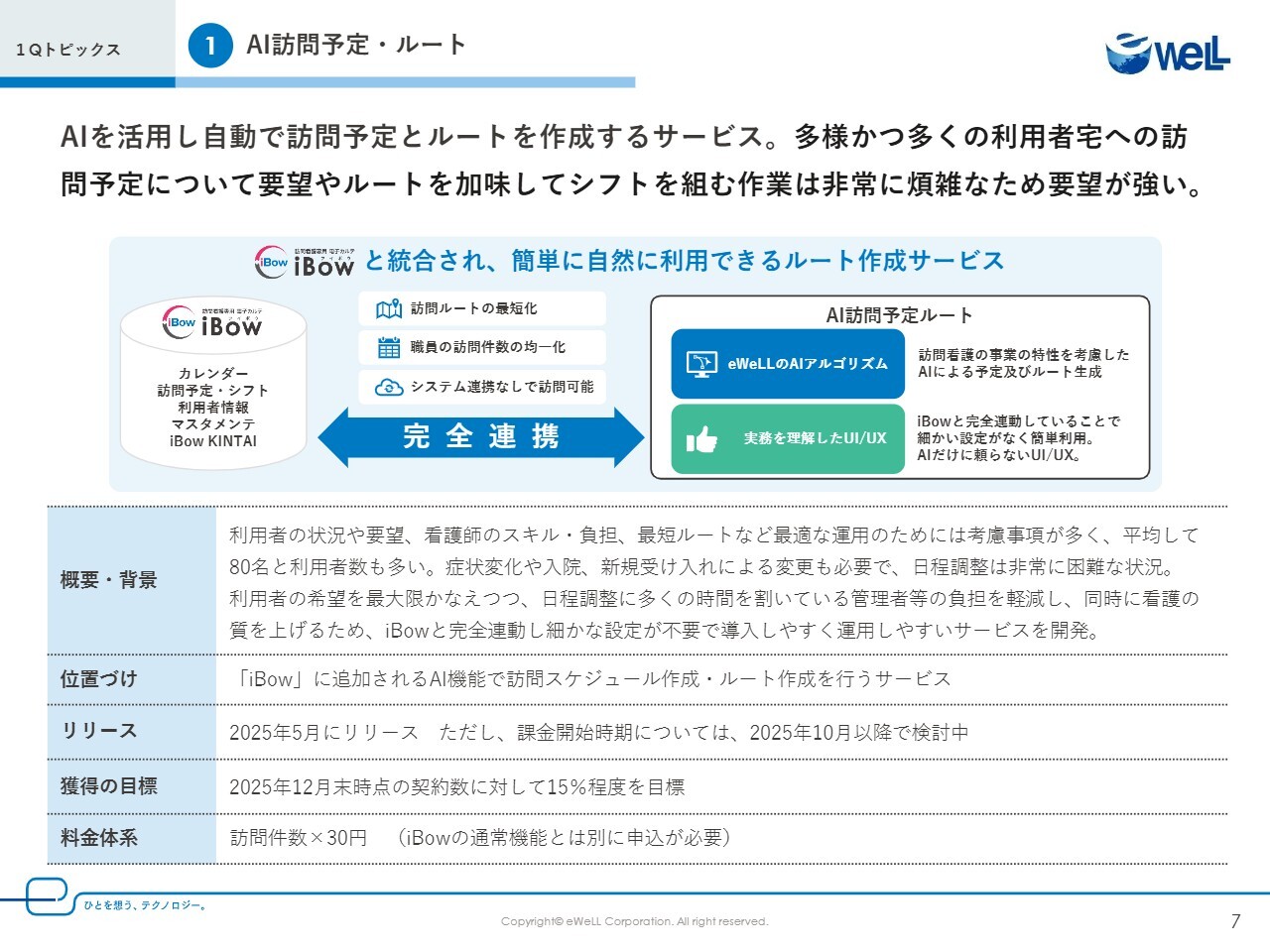Click the title AI訪問予定・ルート
Viewport: 1270px width, 952px height.
point(356,45)
